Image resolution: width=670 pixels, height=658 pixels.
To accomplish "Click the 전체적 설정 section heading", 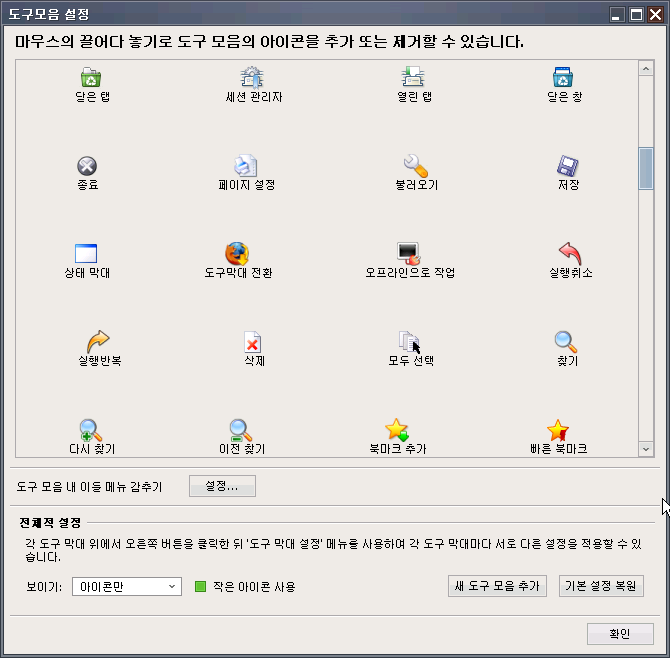I will (x=50, y=522).
